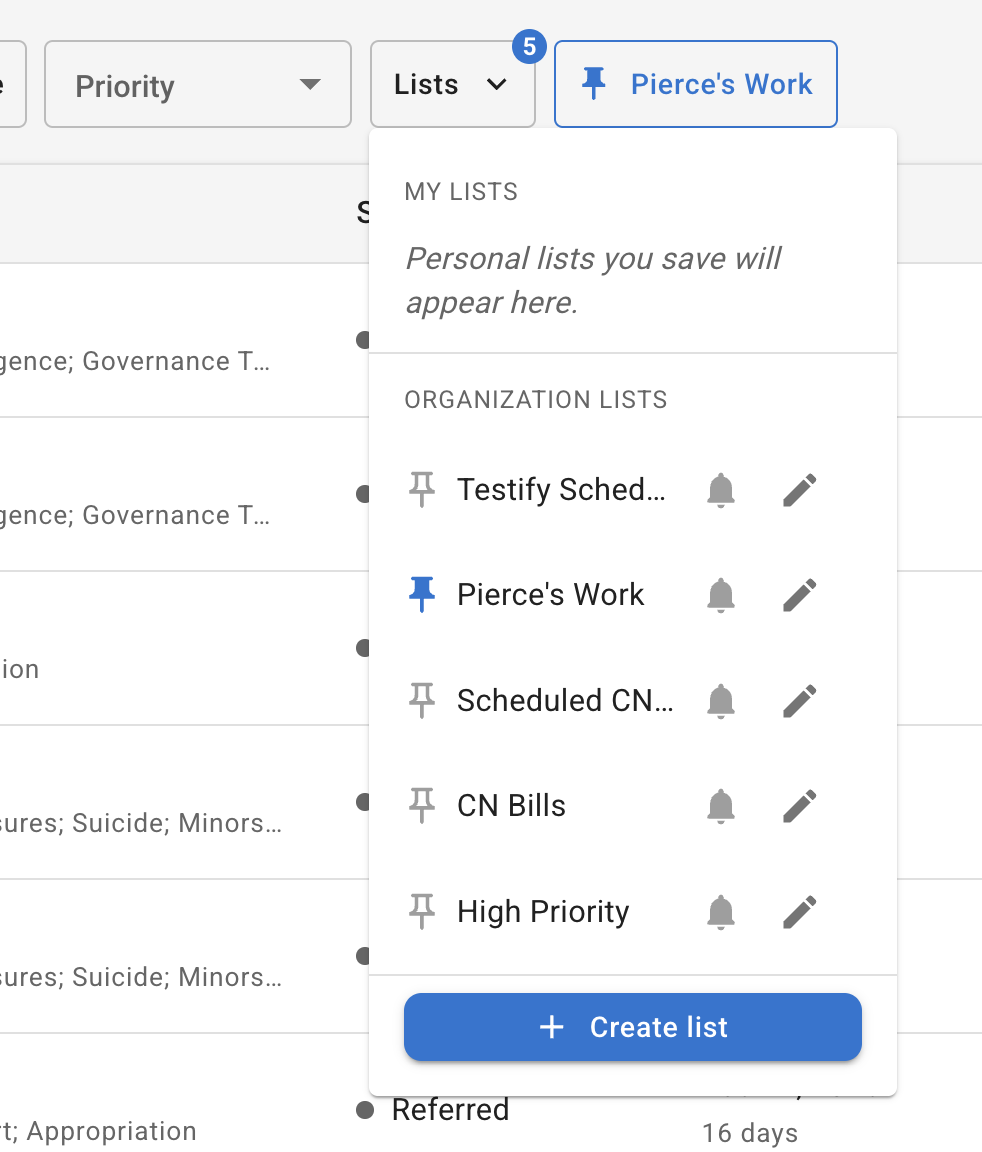Unpin the Pierce's Work list

click(x=422, y=594)
